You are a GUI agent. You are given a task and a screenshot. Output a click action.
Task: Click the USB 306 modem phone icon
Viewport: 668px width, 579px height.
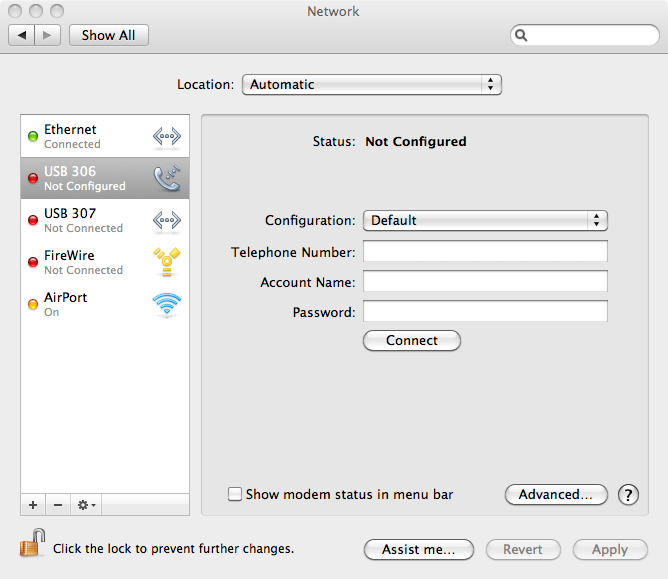coord(166,178)
